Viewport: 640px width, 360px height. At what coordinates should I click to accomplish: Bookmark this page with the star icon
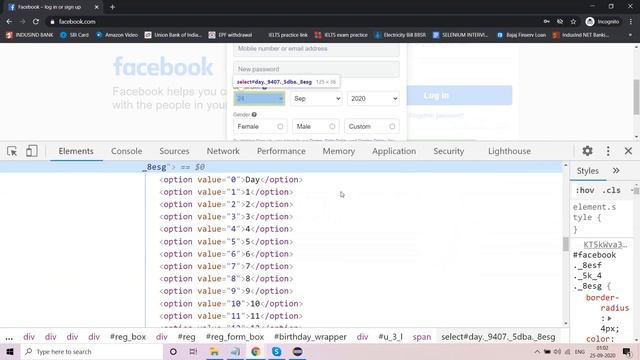573,22
